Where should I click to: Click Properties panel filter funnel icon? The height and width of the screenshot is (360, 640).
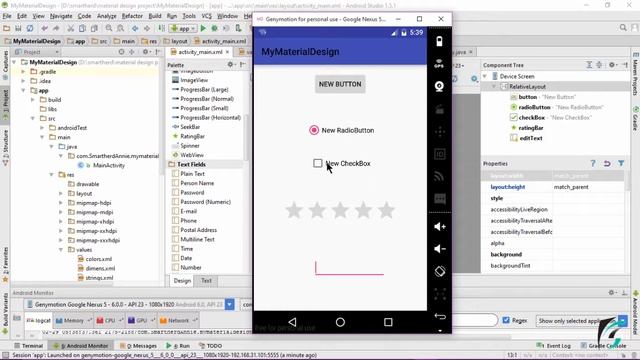click(x=621, y=163)
